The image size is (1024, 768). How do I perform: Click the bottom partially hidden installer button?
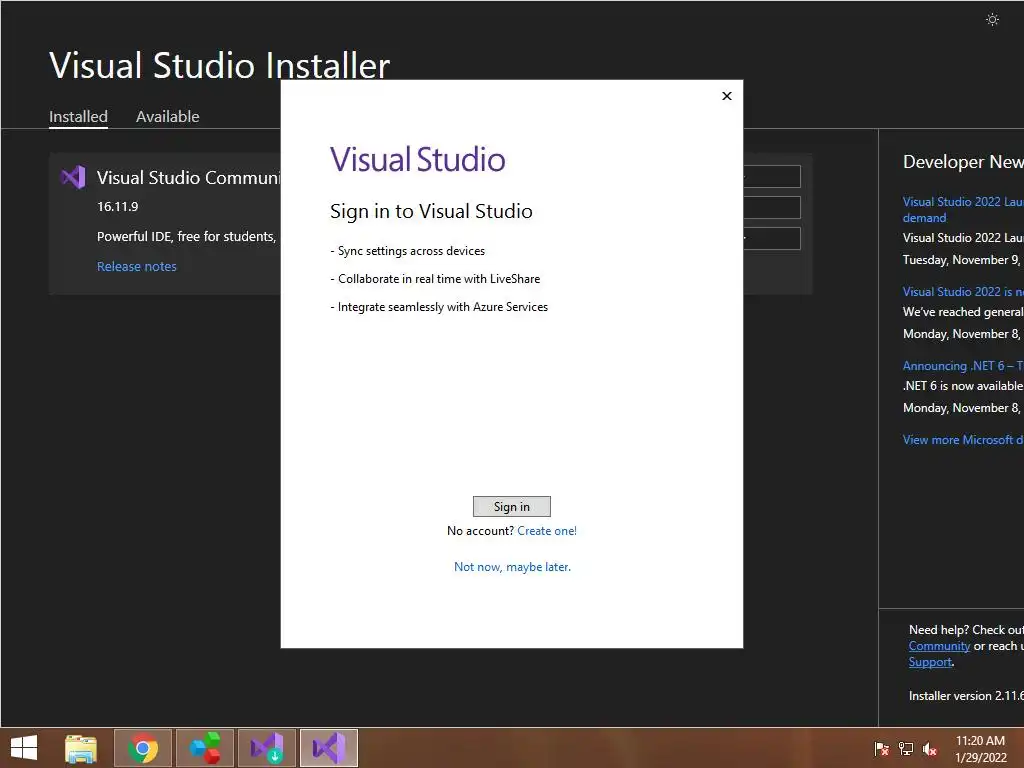pos(772,238)
